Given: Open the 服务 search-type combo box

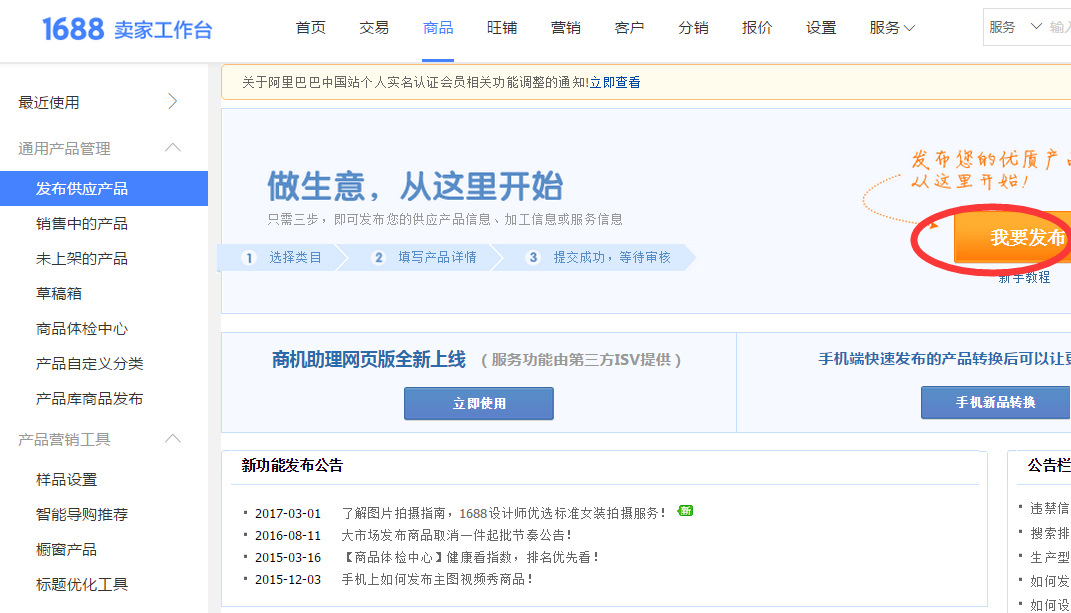Looking at the screenshot, I should tap(1014, 27).
